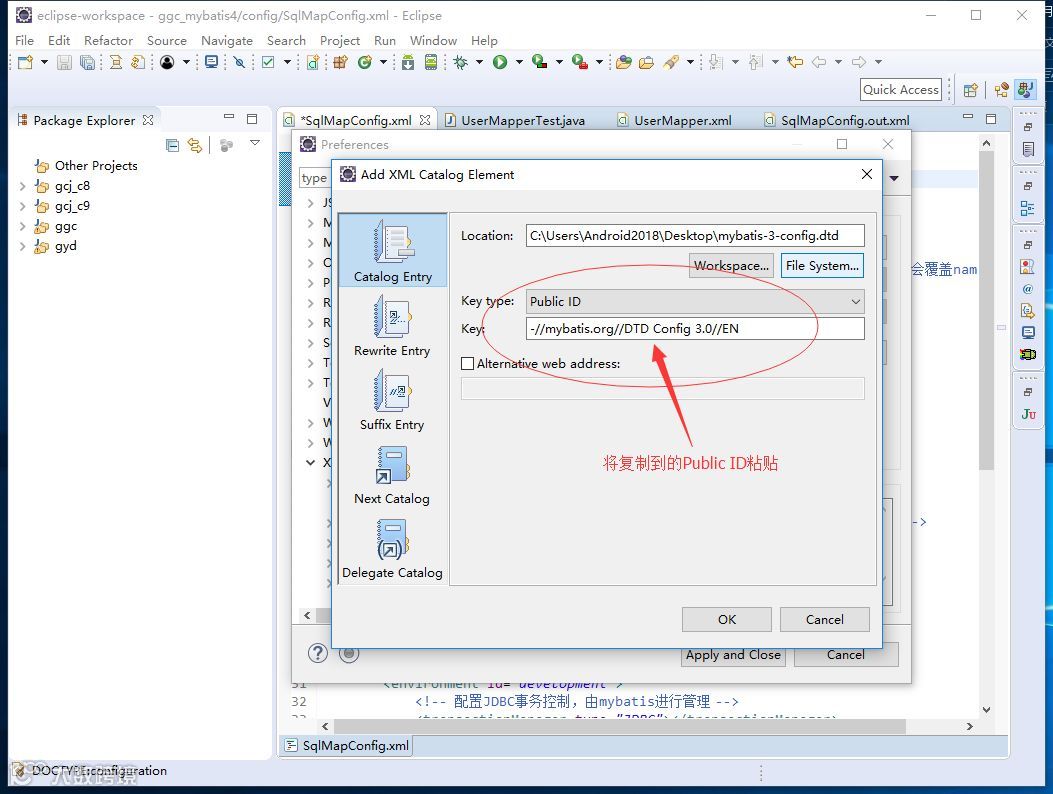Expand the gcj_c8 project
The height and width of the screenshot is (794, 1053).
23,186
